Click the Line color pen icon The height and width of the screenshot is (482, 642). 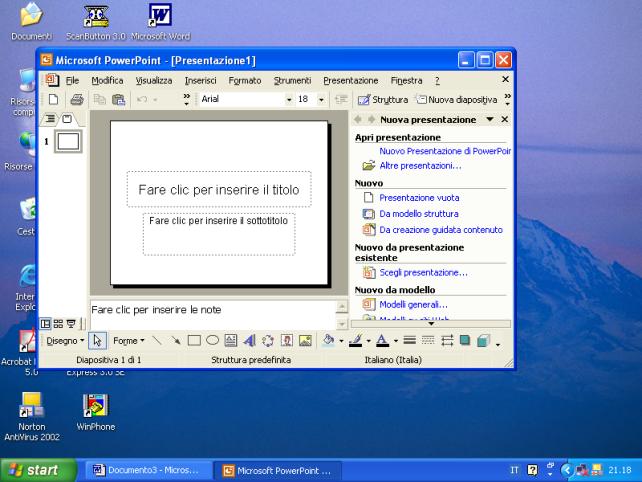point(355,340)
